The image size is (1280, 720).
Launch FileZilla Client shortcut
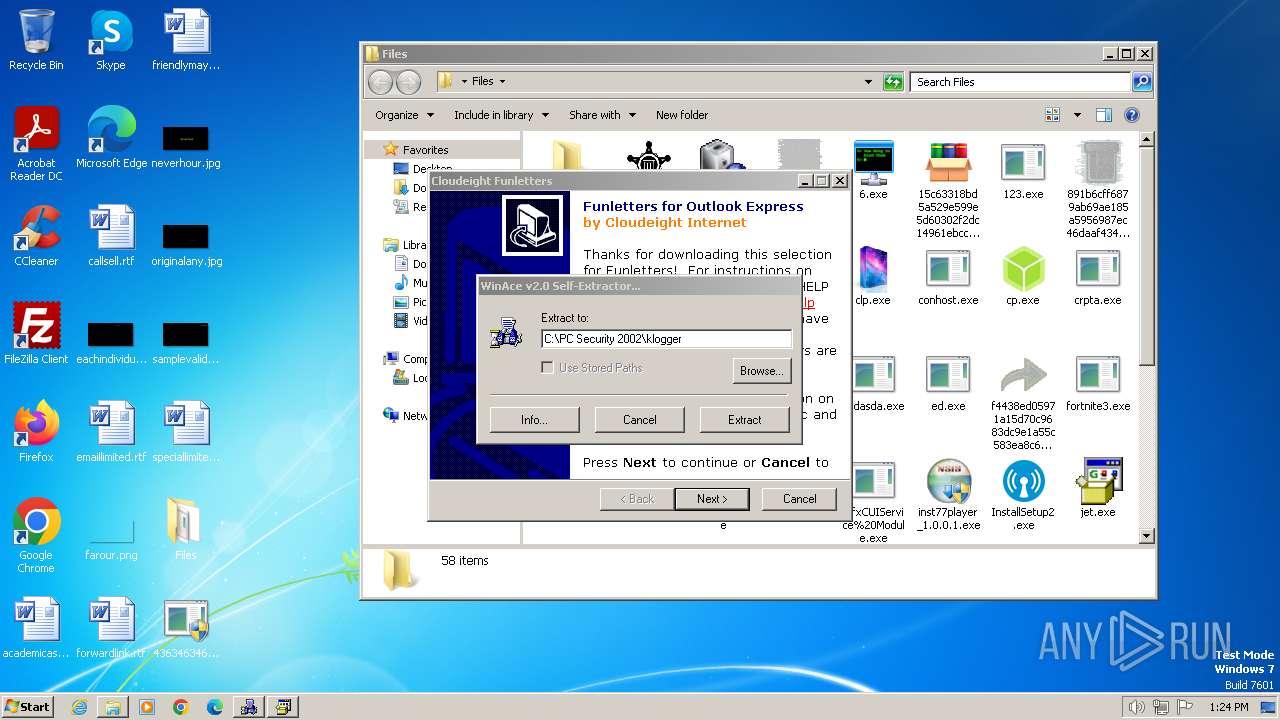pyautogui.click(x=36, y=334)
